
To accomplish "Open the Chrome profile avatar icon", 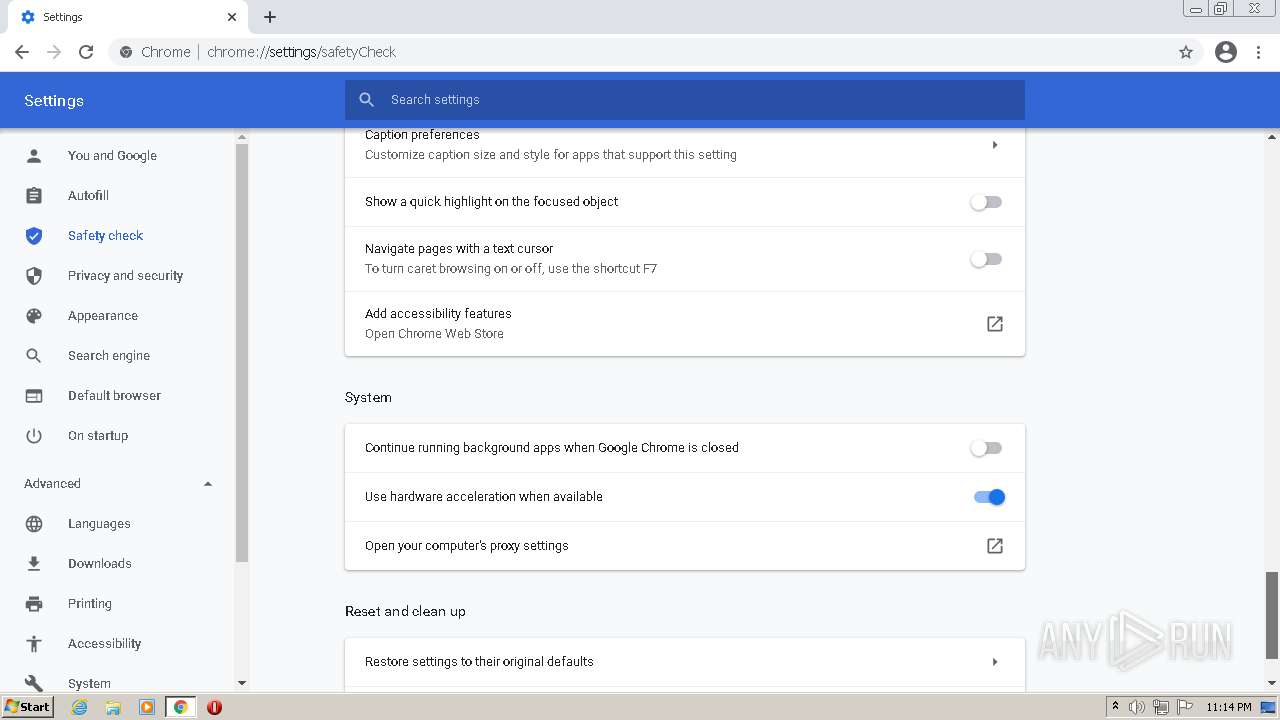I will (1226, 52).
